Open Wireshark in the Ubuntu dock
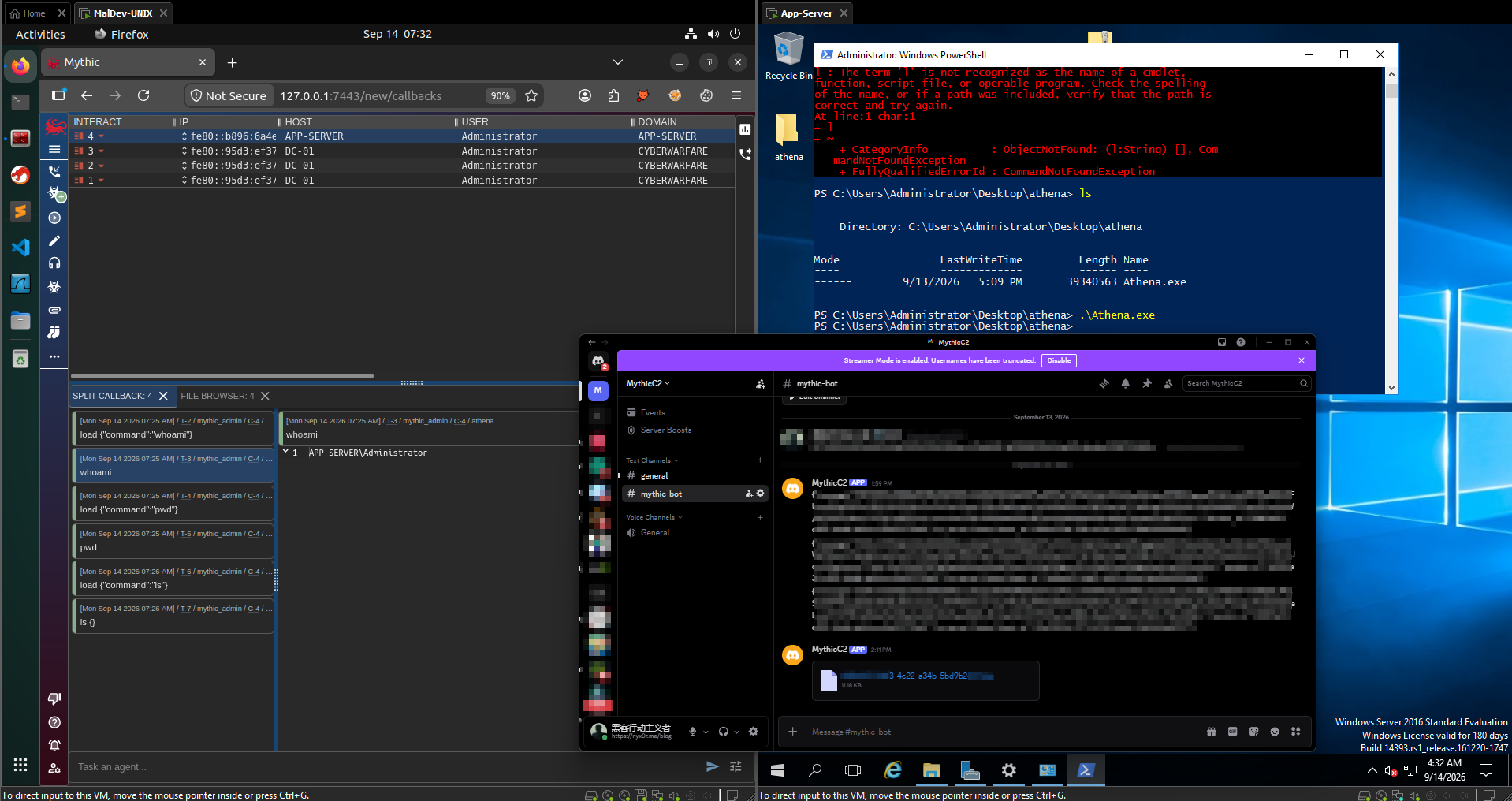 (x=20, y=284)
